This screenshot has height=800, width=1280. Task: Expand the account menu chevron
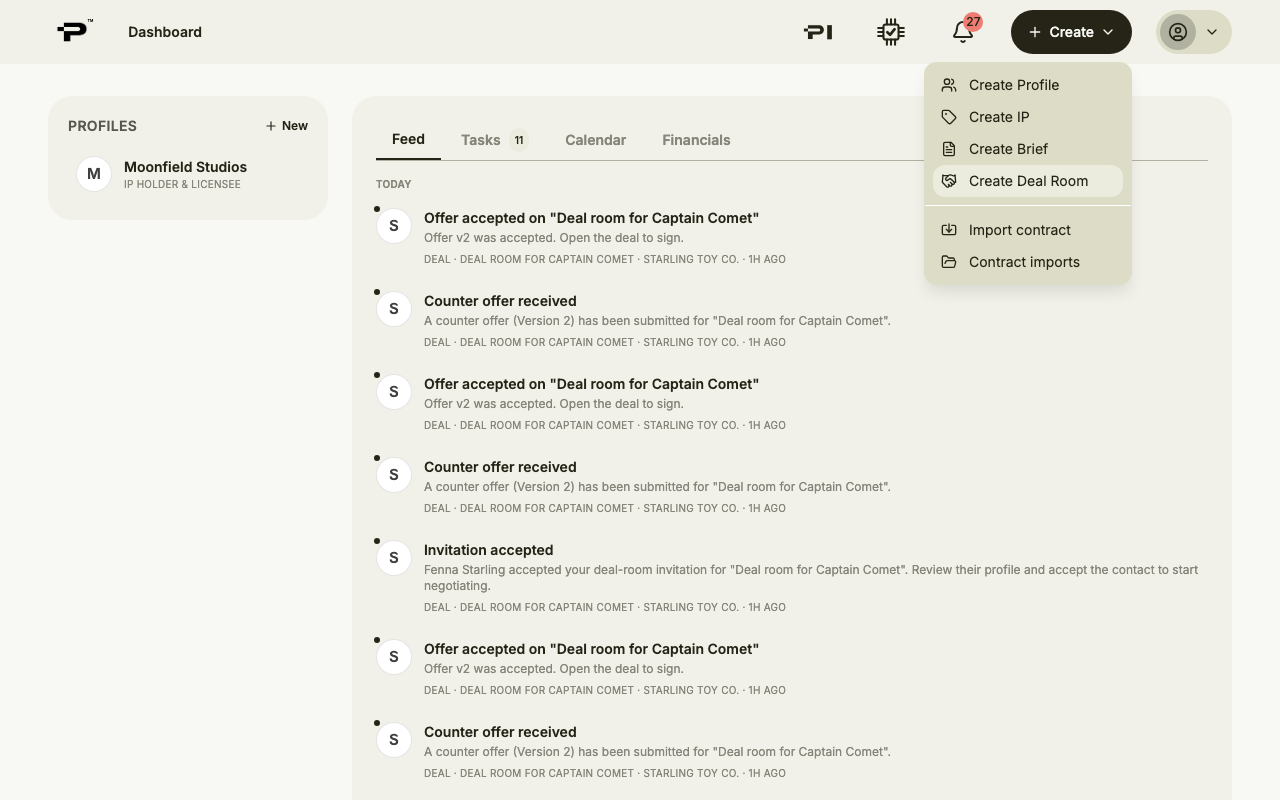point(1212,32)
